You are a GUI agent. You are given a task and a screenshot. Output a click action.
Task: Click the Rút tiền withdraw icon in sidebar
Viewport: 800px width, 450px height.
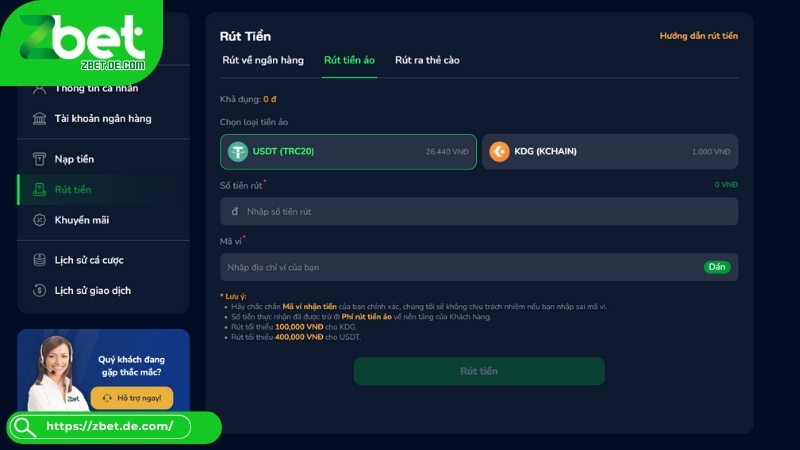click(39, 189)
